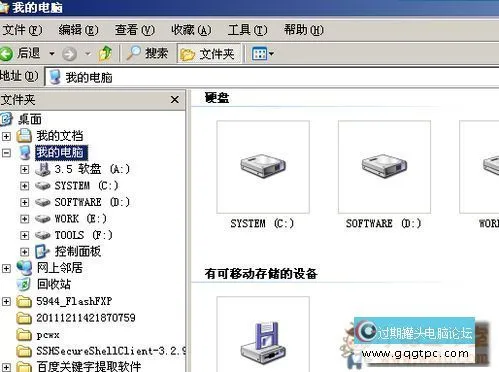Viewport: 499px width, 372px height.
Task: Select 回收站 label in the tree
Action: tap(54, 284)
